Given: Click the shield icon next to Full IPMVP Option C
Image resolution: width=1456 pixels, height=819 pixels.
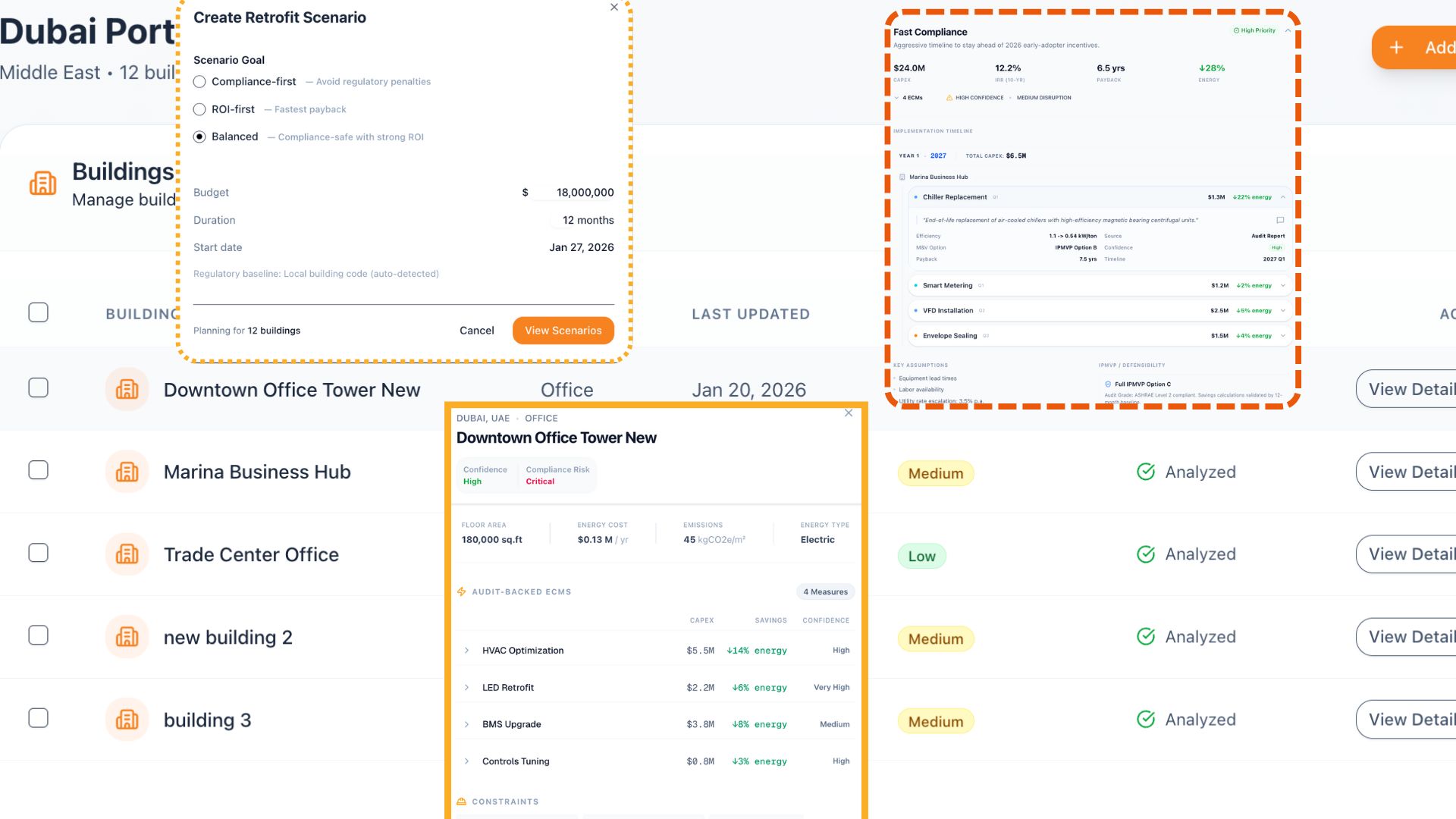Looking at the screenshot, I should tap(1108, 384).
